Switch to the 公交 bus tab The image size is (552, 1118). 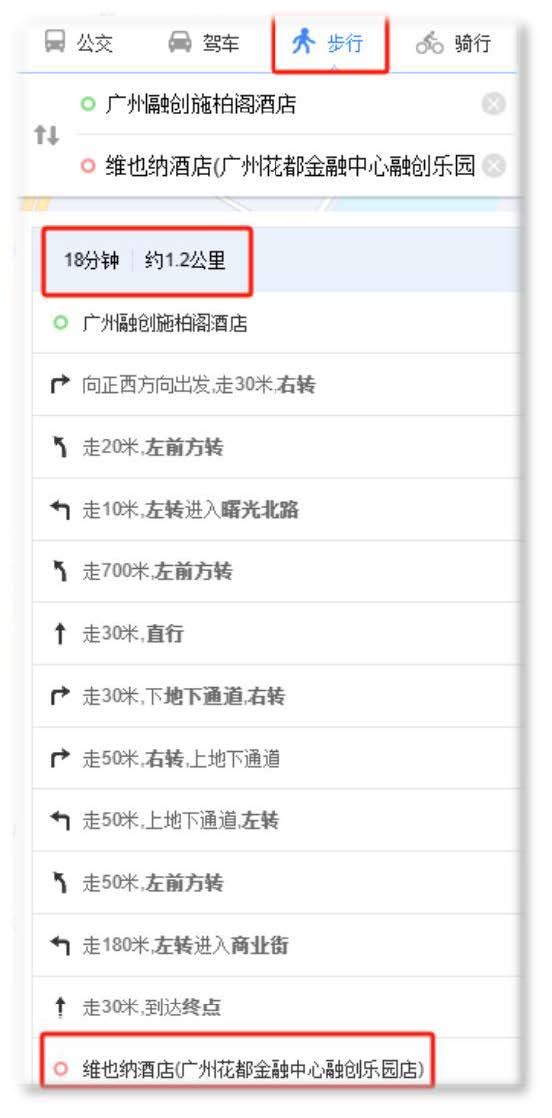[x=78, y=44]
